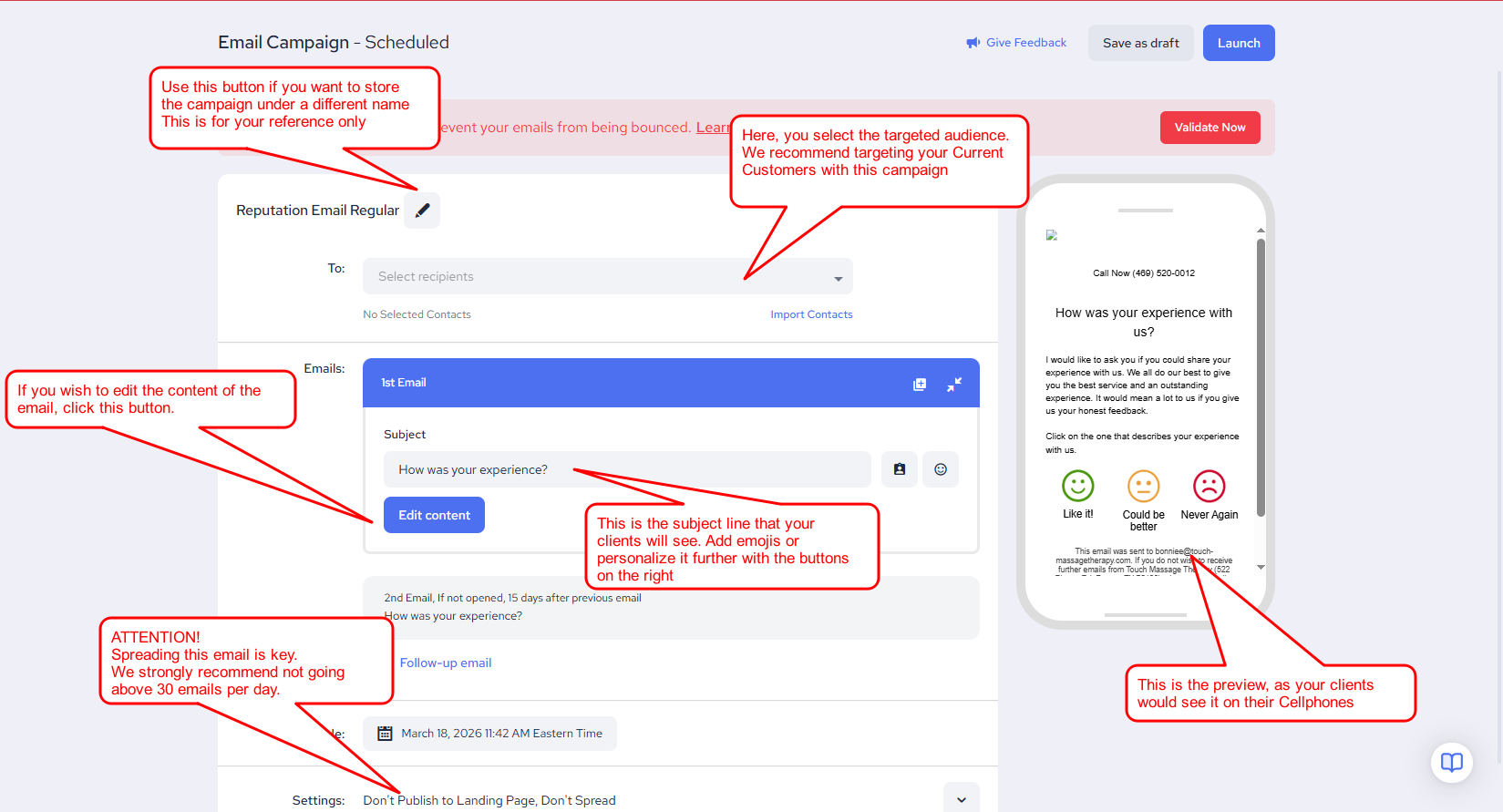Viewport: 1503px width, 812px height.
Task: Open the help book icon button
Action: click(x=1451, y=762)
